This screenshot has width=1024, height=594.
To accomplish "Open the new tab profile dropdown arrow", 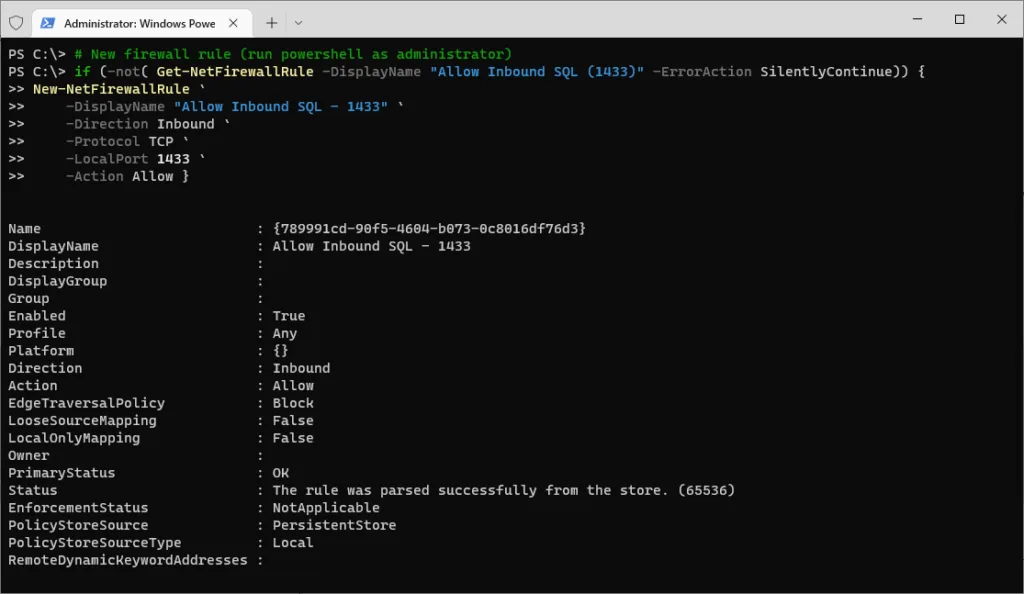I will tap(298, 23).
